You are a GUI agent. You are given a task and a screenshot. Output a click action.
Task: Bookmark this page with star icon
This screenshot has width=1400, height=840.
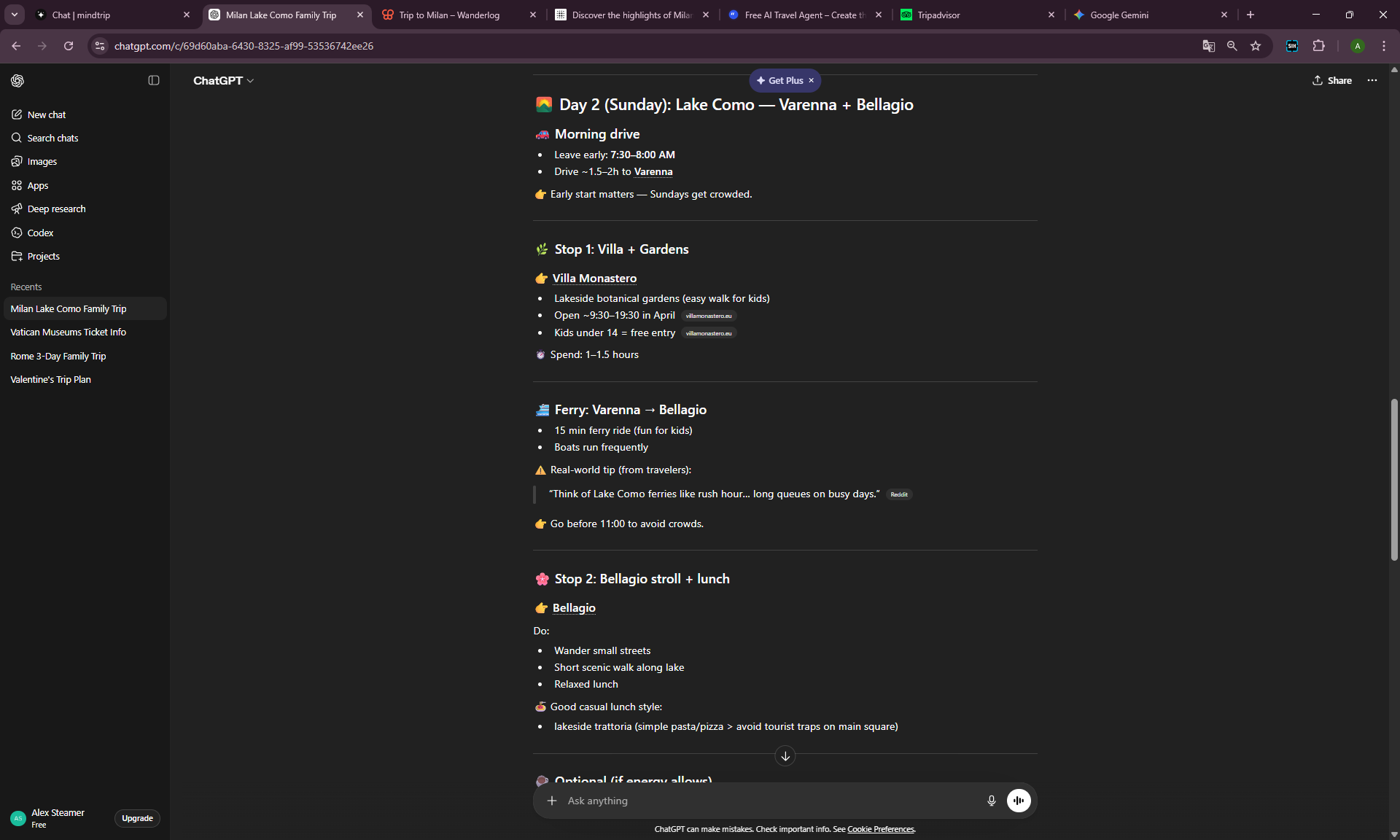click(1256, 46)
